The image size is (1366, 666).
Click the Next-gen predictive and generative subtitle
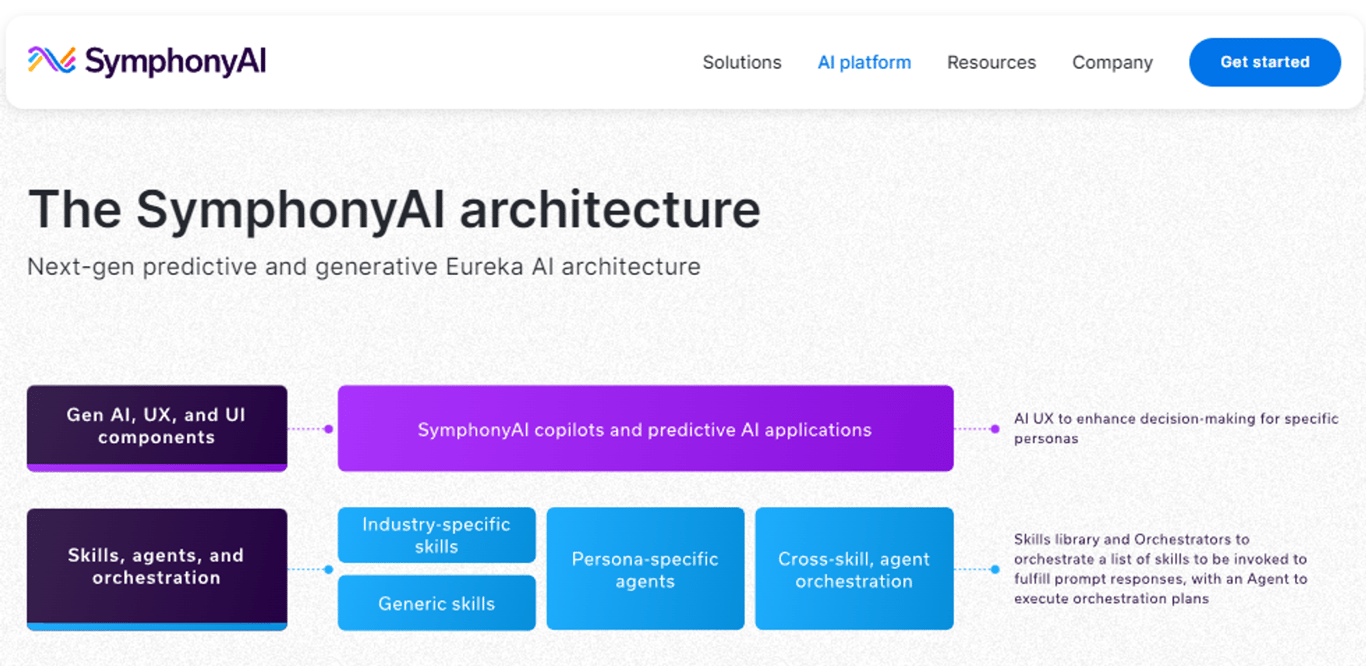pos(364,267)
